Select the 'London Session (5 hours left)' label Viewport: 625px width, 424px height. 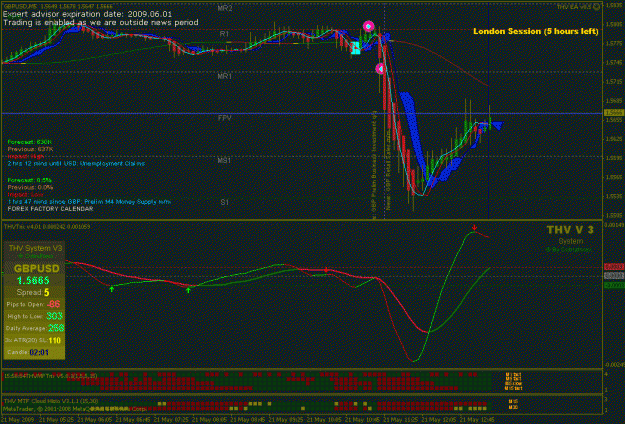click(536, 31)
